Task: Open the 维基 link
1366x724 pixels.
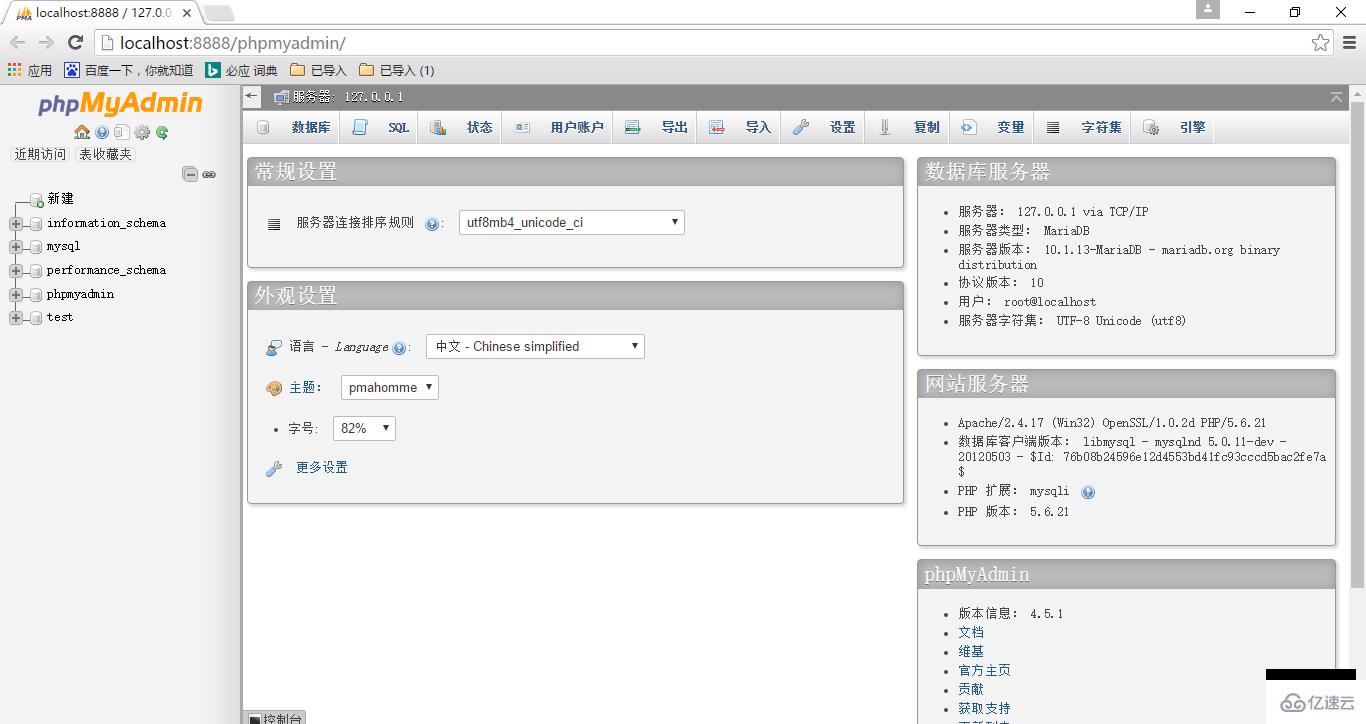Action: coord(971,651)
